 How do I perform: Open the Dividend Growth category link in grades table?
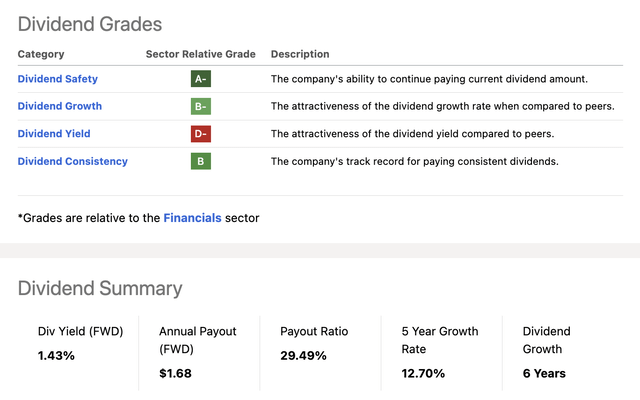pos(60,106)
